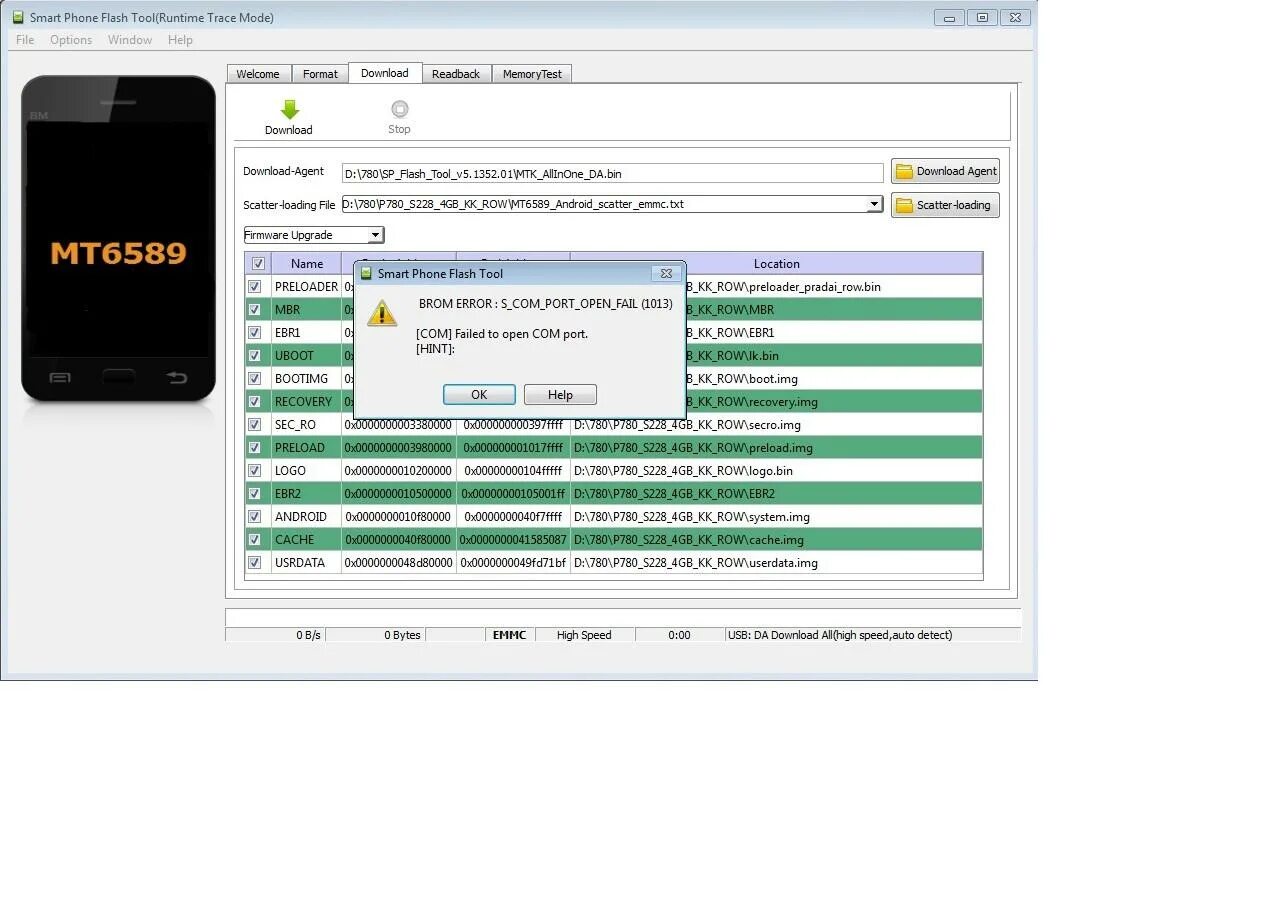The height and width of the screenshot is (913, 1280).
Task: Open the Options menu
Action: coord(70,39)
